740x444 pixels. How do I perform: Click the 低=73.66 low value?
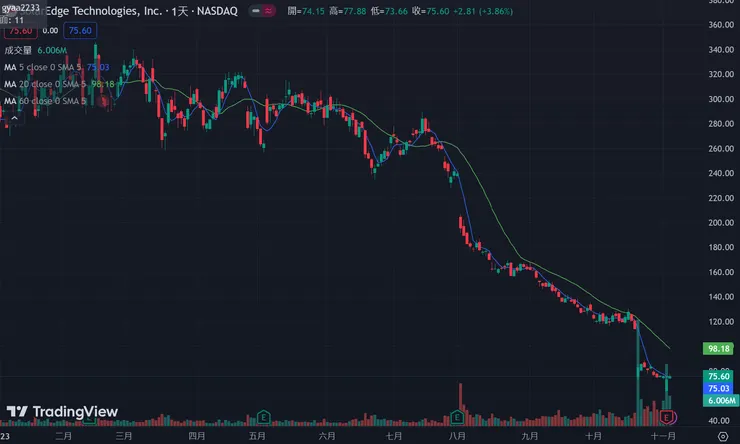click(389, 11)
